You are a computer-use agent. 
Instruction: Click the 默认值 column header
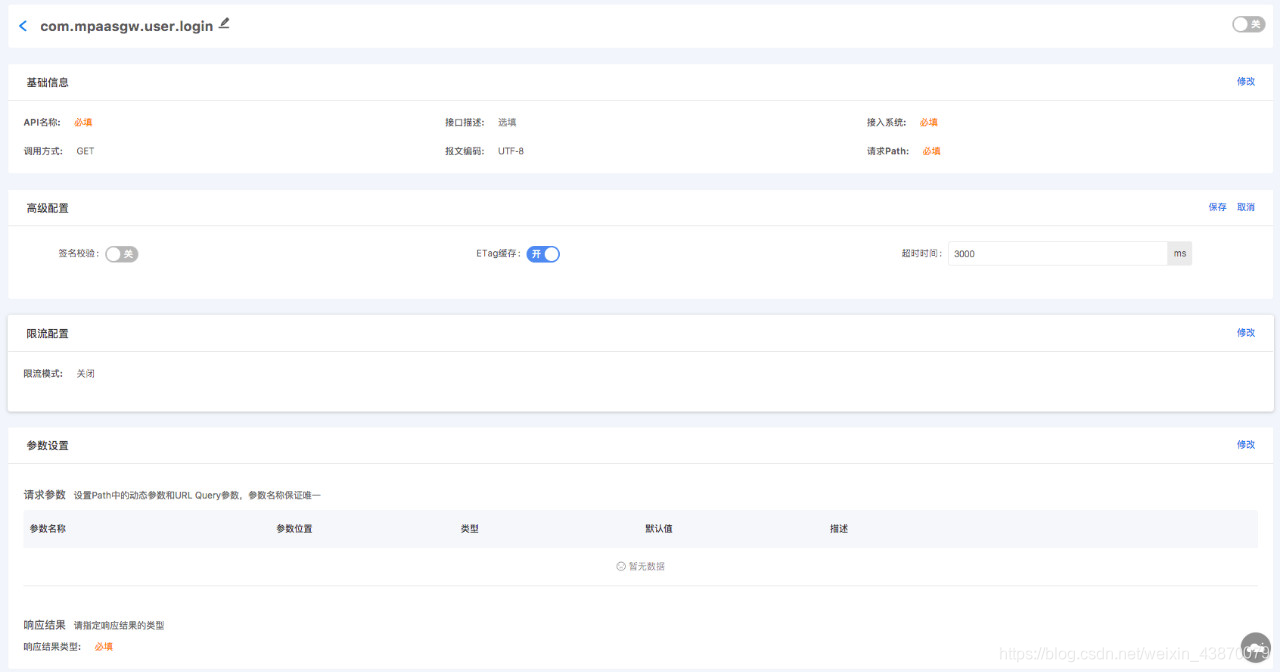pos(659,529)
